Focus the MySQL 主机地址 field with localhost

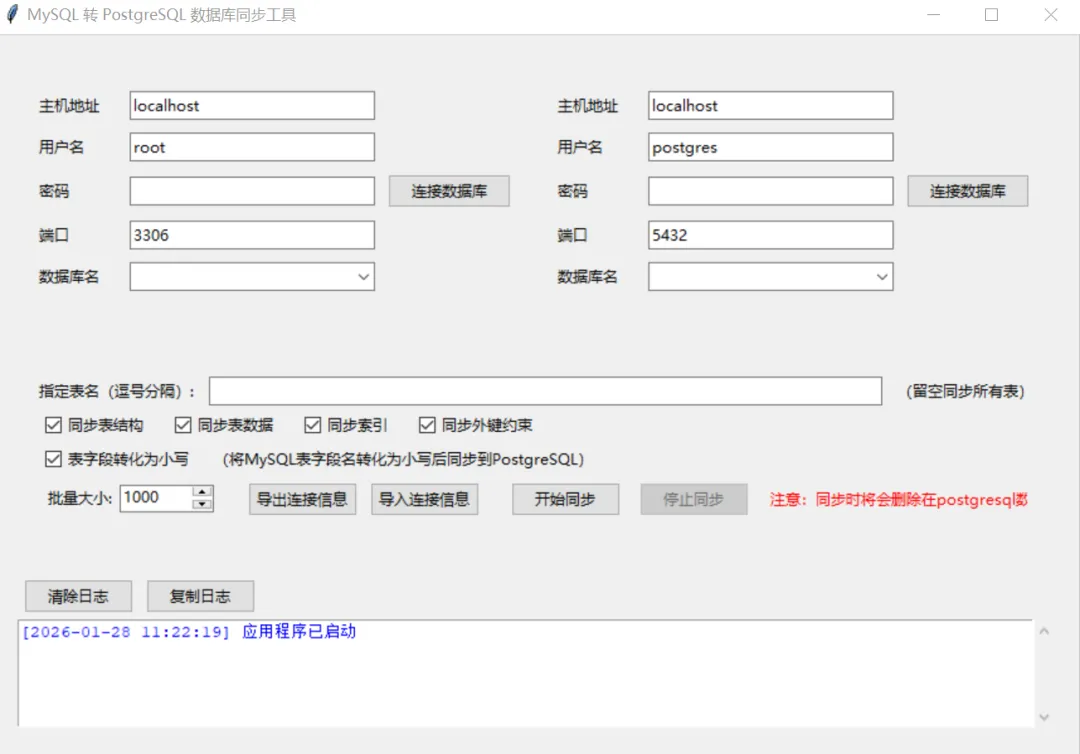[x=252, y=106]
